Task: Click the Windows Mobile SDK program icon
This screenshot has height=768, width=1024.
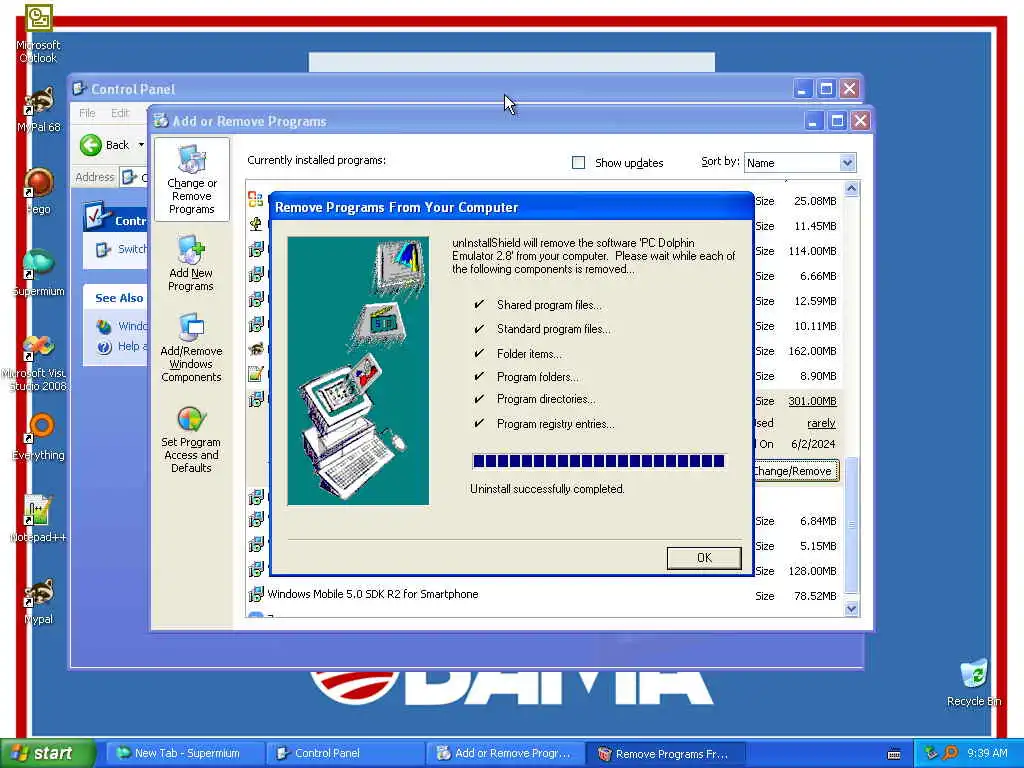Action: point(256,594)
